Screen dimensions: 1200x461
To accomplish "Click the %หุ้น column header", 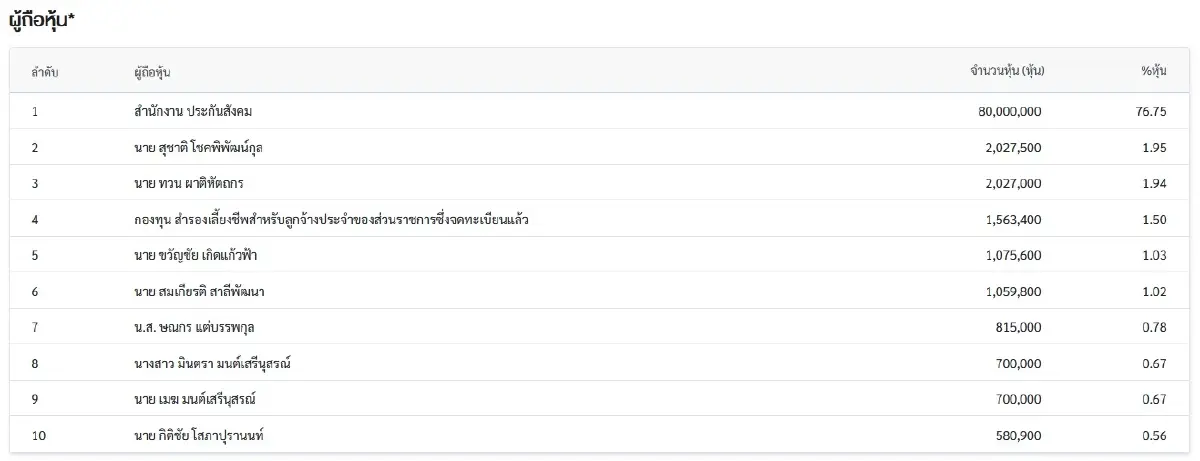I will pyautogui.click(x=1153, y=71).
